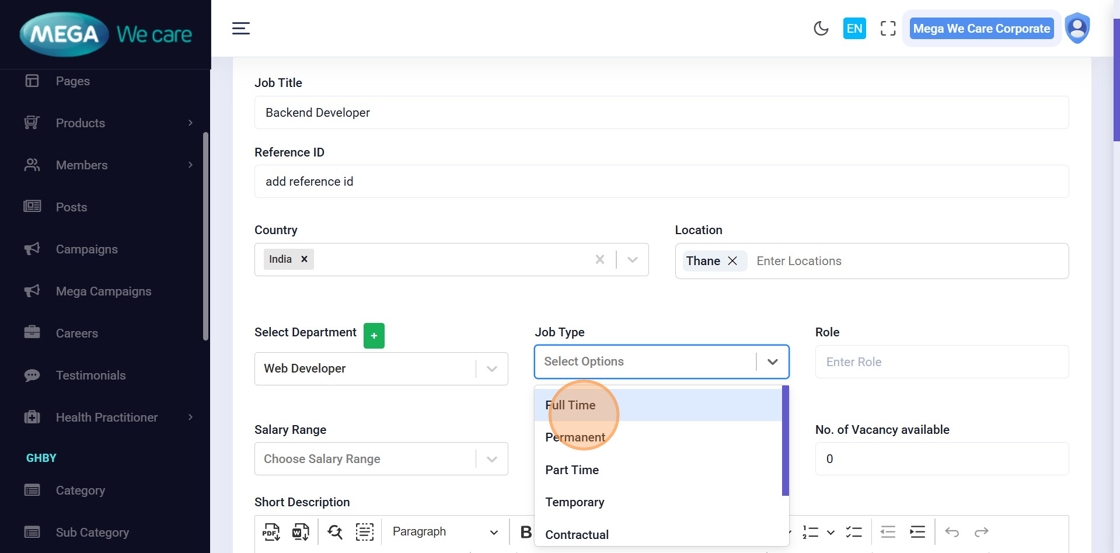Enter fullscreen mode
Viewport: 1120px width, 553px height.
coord(888,29)
